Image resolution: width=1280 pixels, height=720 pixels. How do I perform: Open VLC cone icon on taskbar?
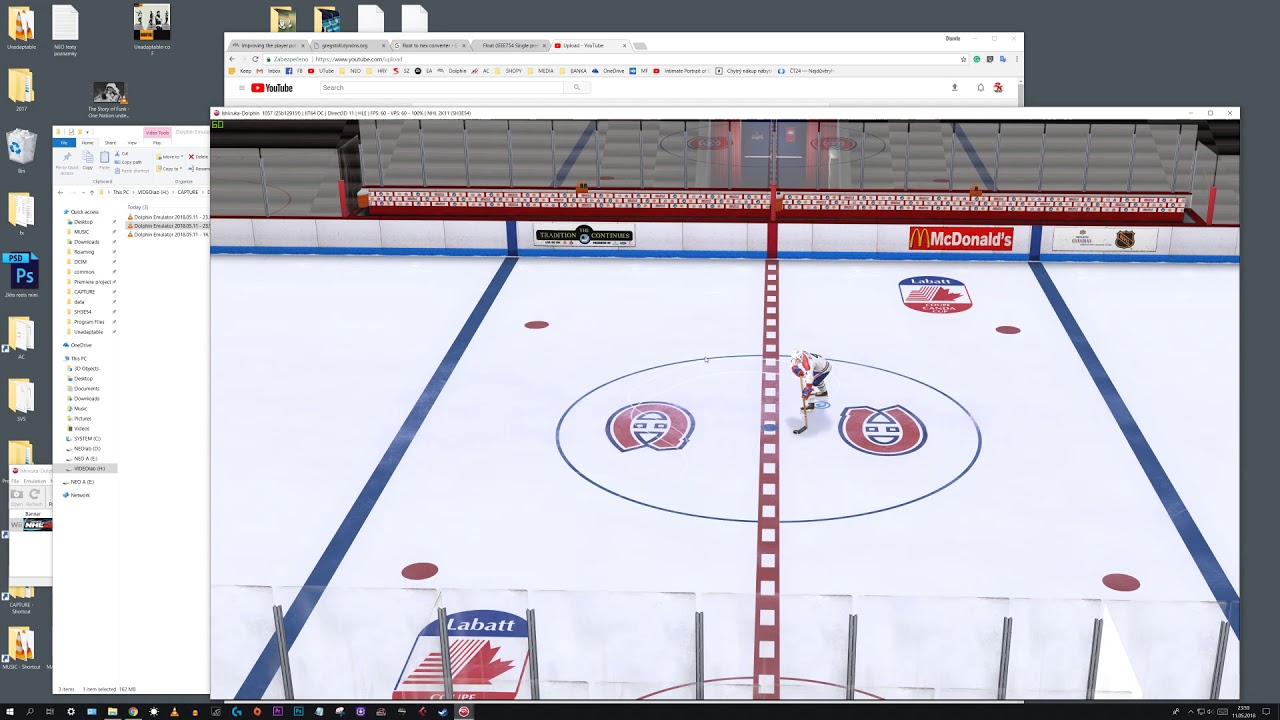(x=174, y=711)
